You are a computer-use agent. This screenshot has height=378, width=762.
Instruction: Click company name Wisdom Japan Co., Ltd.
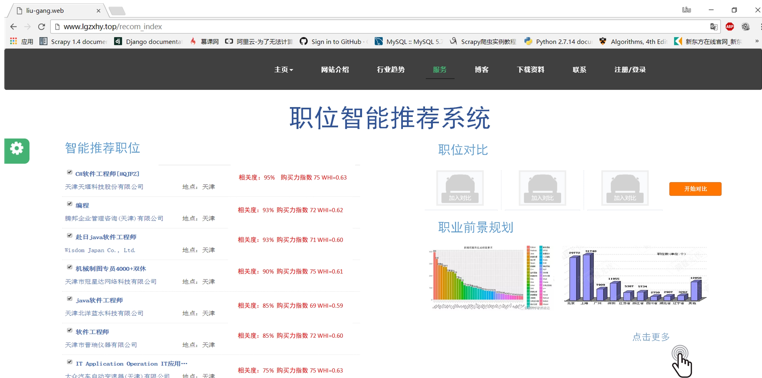(x=100, y=250)
